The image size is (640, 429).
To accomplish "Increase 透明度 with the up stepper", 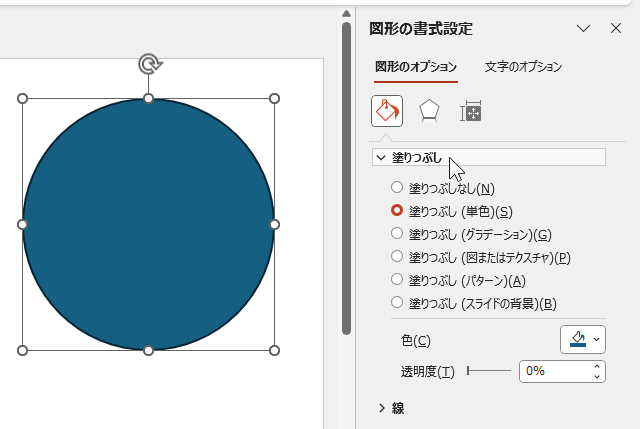I will 597,366.
